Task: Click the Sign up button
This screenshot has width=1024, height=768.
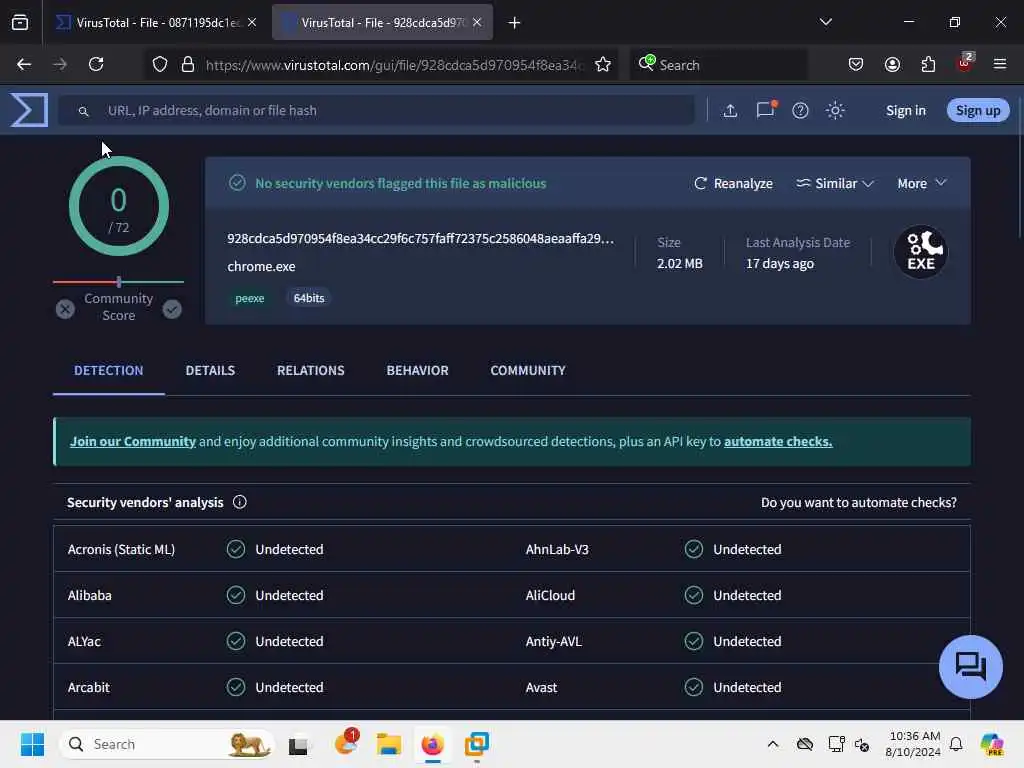Action: 978,110
